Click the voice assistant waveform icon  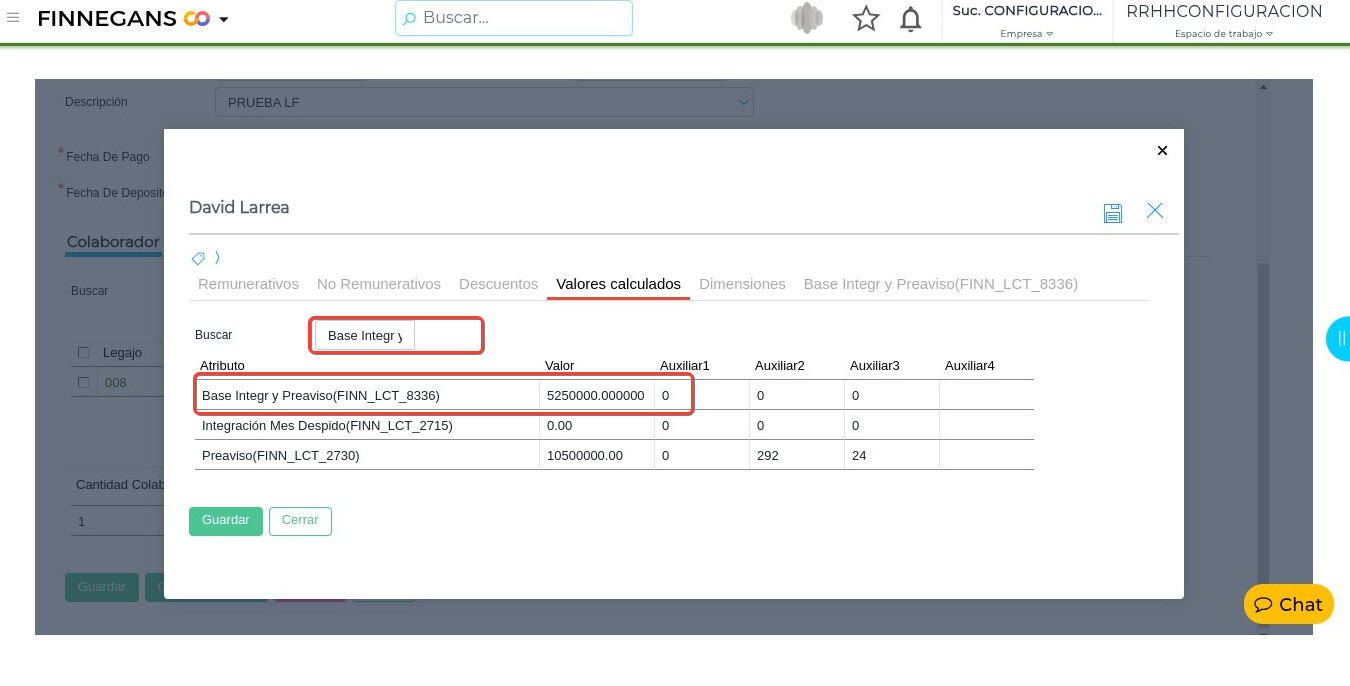806,19
